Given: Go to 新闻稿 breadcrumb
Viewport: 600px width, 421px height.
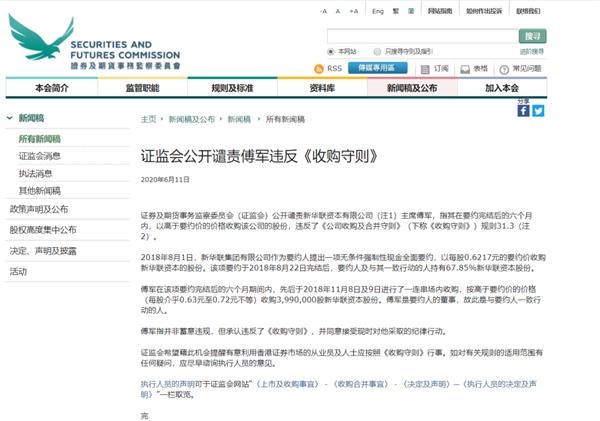Looking at the screenshot, I should [x=239, y=119].
